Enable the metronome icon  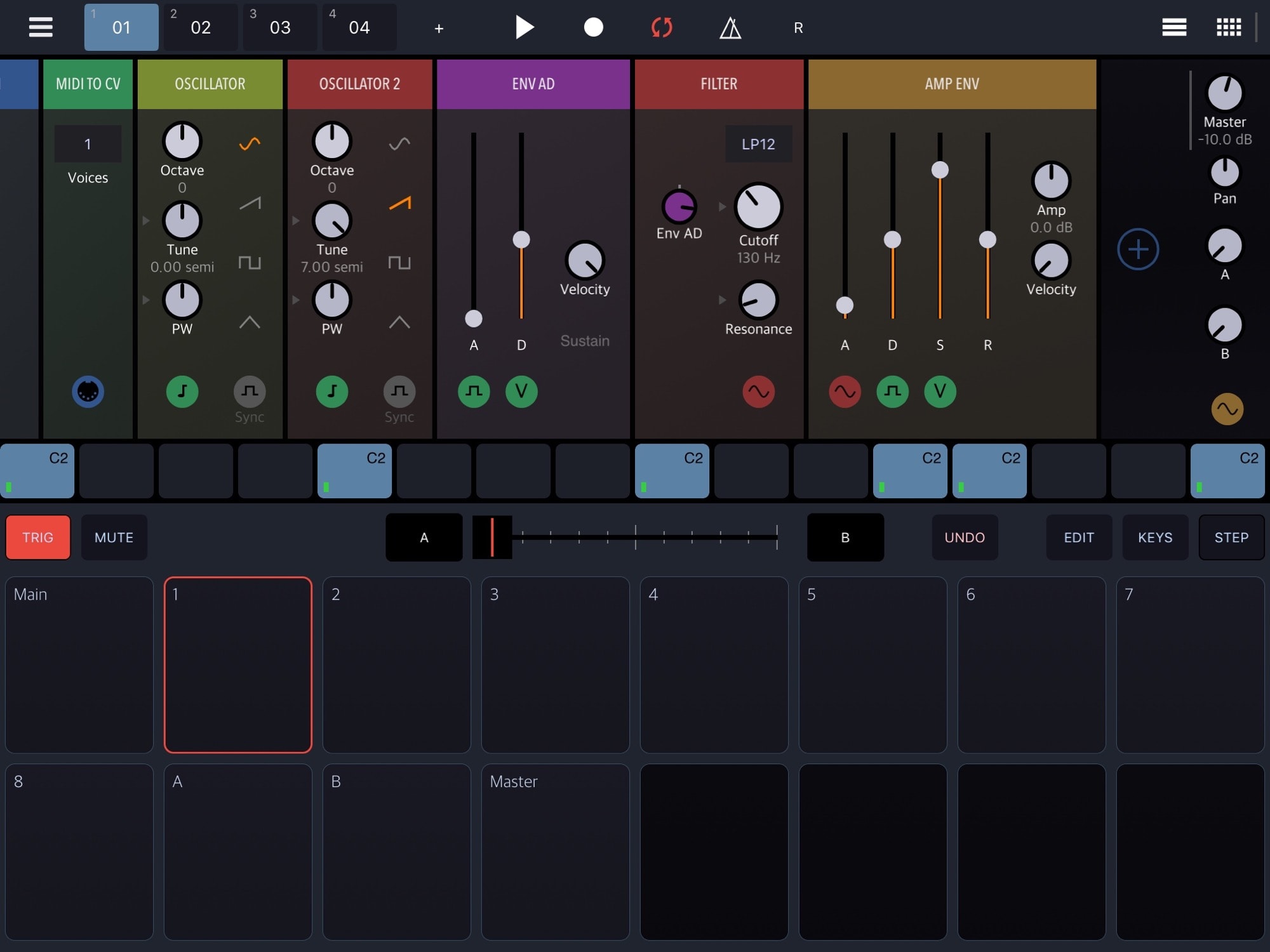(730, 28)
